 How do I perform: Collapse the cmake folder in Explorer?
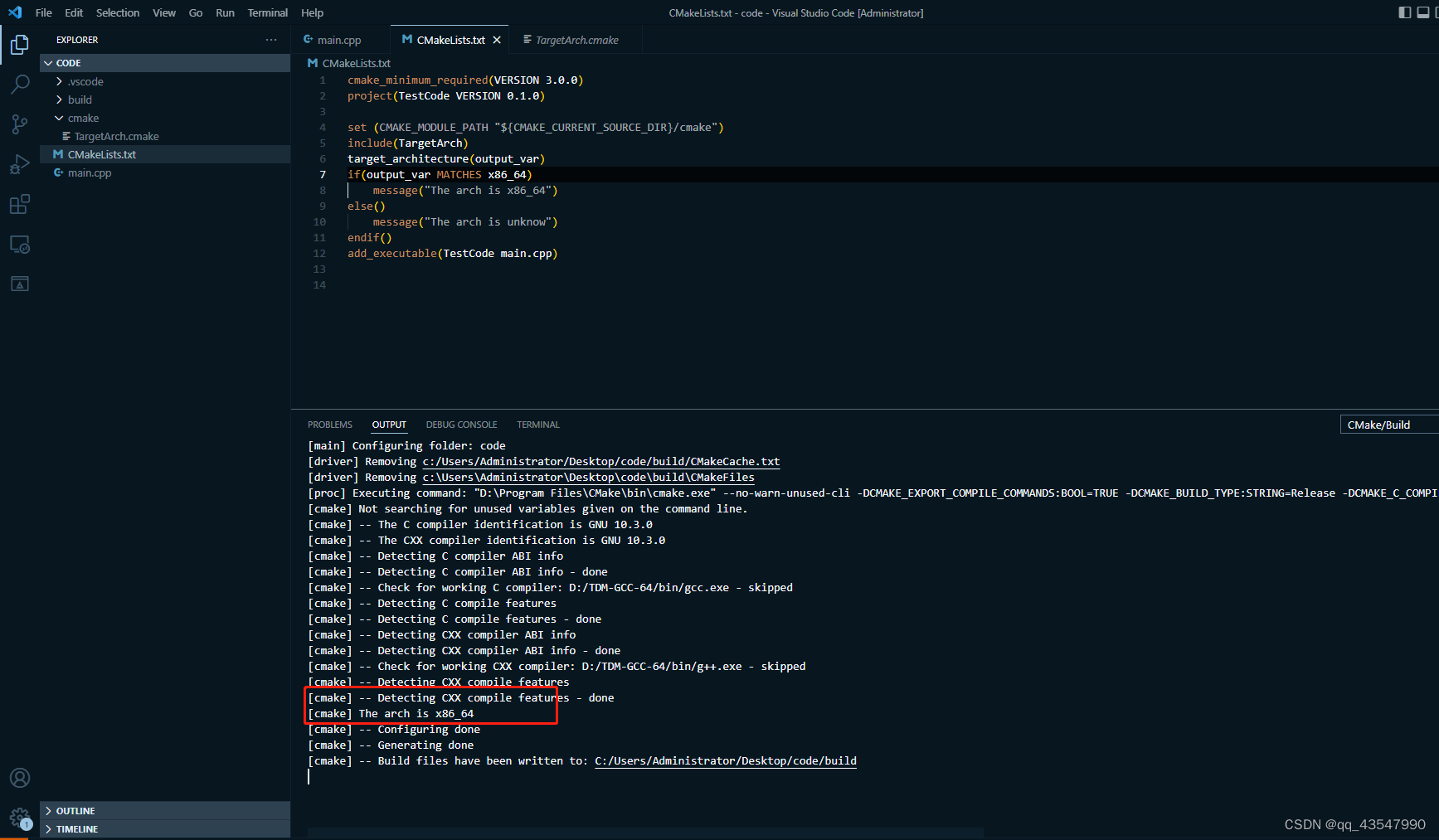58,118
